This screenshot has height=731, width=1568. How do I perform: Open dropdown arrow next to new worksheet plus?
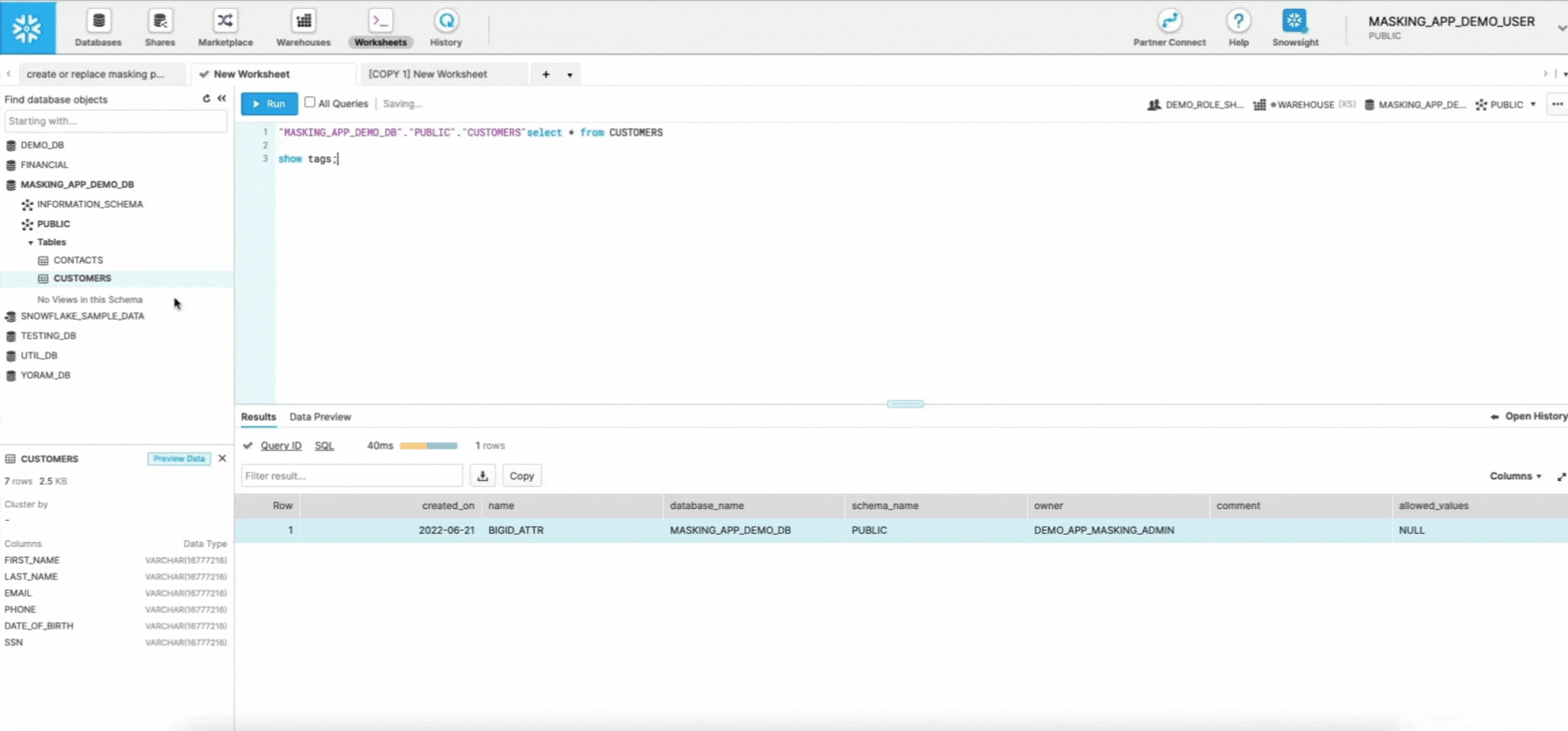[x=570, y=75]
